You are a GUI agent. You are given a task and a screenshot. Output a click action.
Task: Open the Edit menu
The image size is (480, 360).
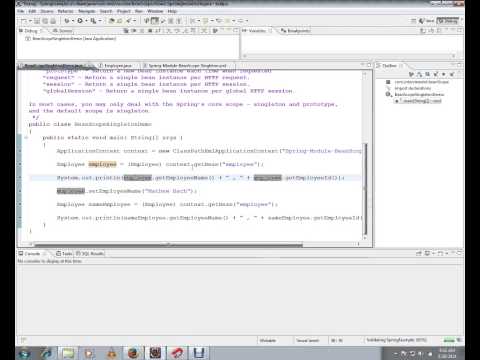32,11
